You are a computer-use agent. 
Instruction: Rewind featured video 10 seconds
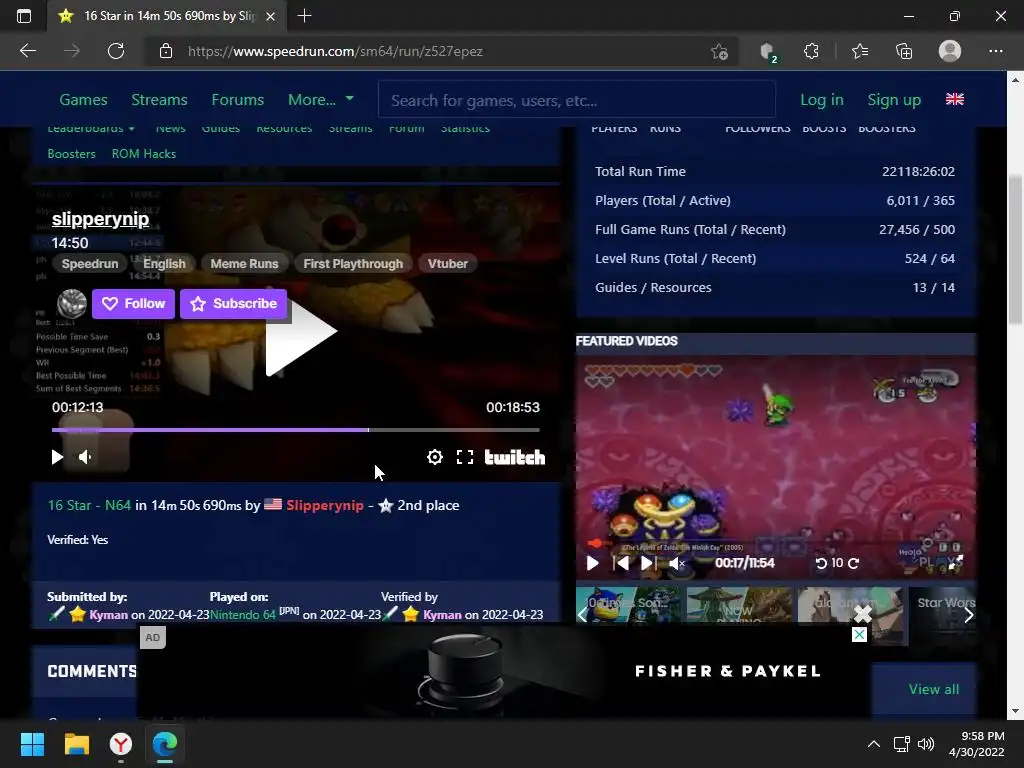[x=822, y=563]
